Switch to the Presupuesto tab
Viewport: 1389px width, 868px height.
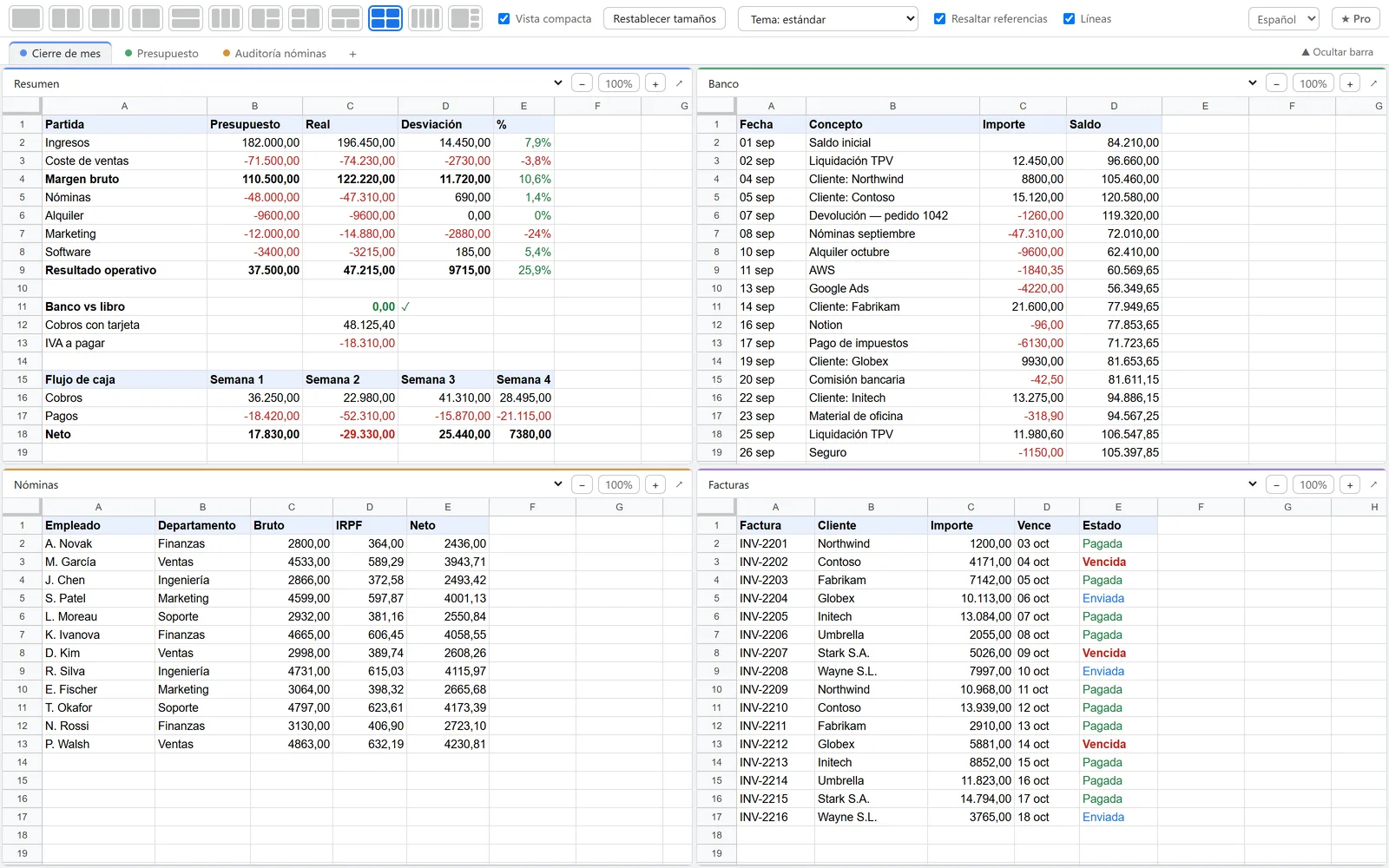[161, 54]
